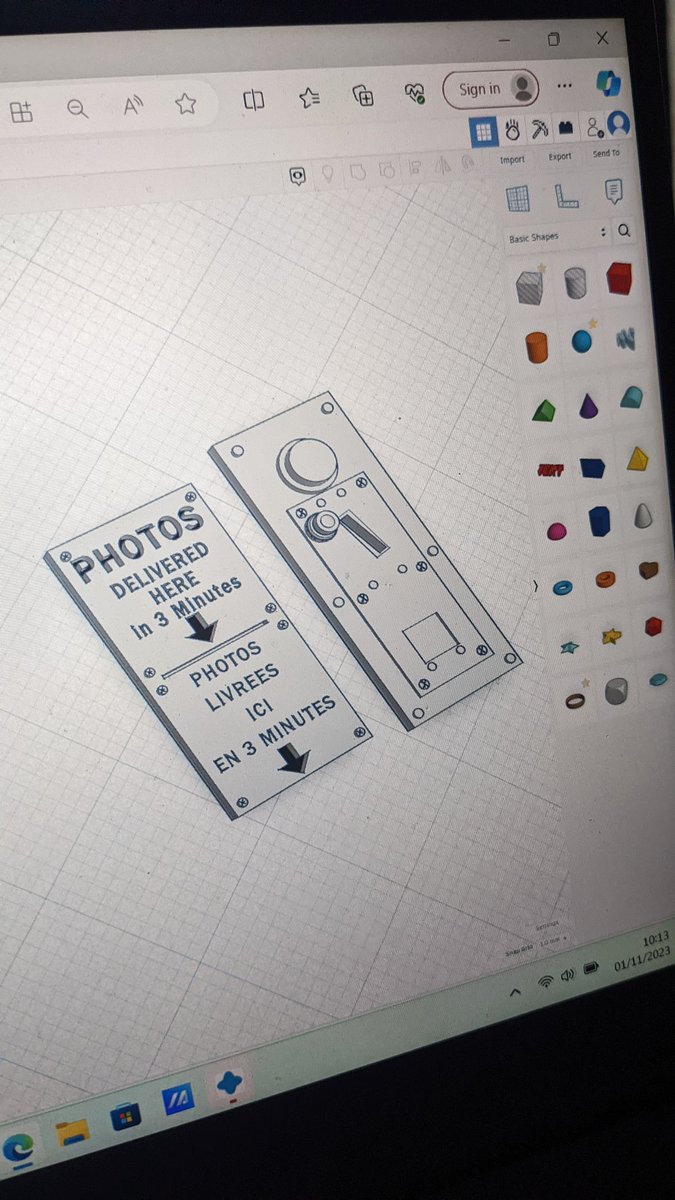The width and height of the screenshot is (675, 1200).
Task: Open Edge Settings and more menu
Action: tap(565, 85)
